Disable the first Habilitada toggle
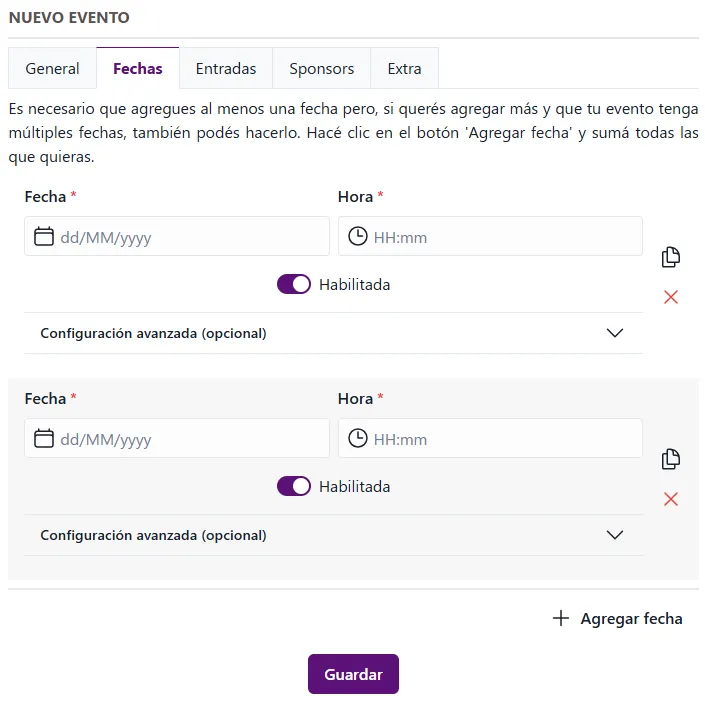705x708 pixels. (x=294, y=284)
